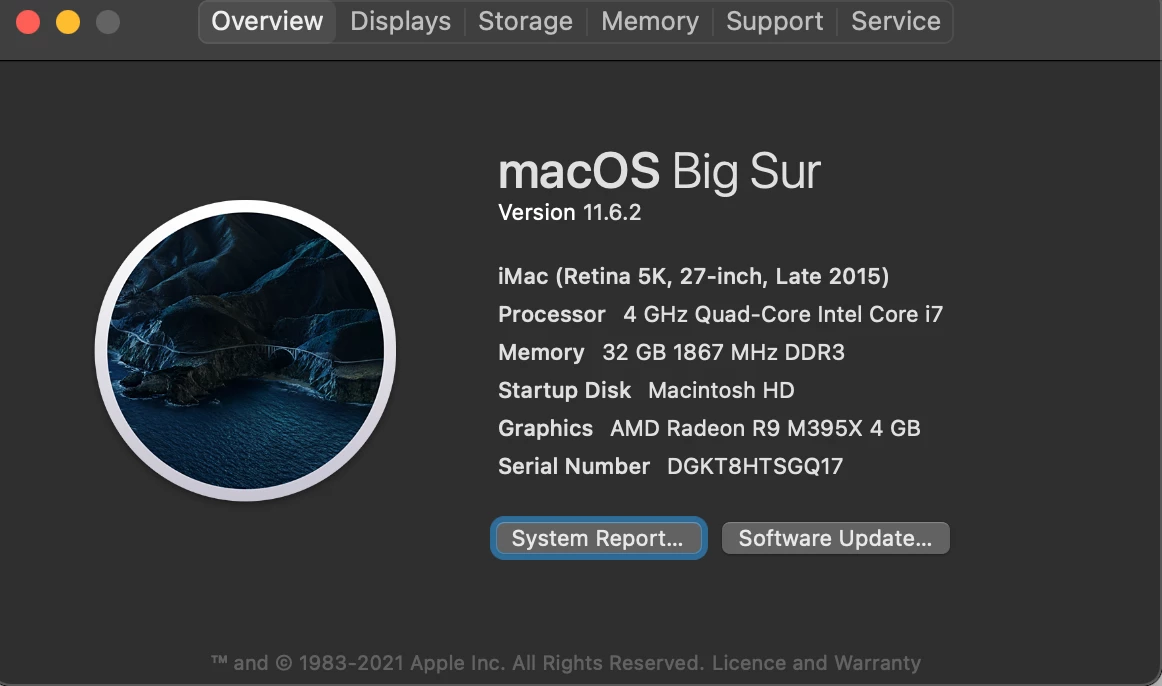This screenshot has width=1162, height=686.
Task: Click the macOS Big Sur circular wallpaper icon
Action: coord(245,350)
